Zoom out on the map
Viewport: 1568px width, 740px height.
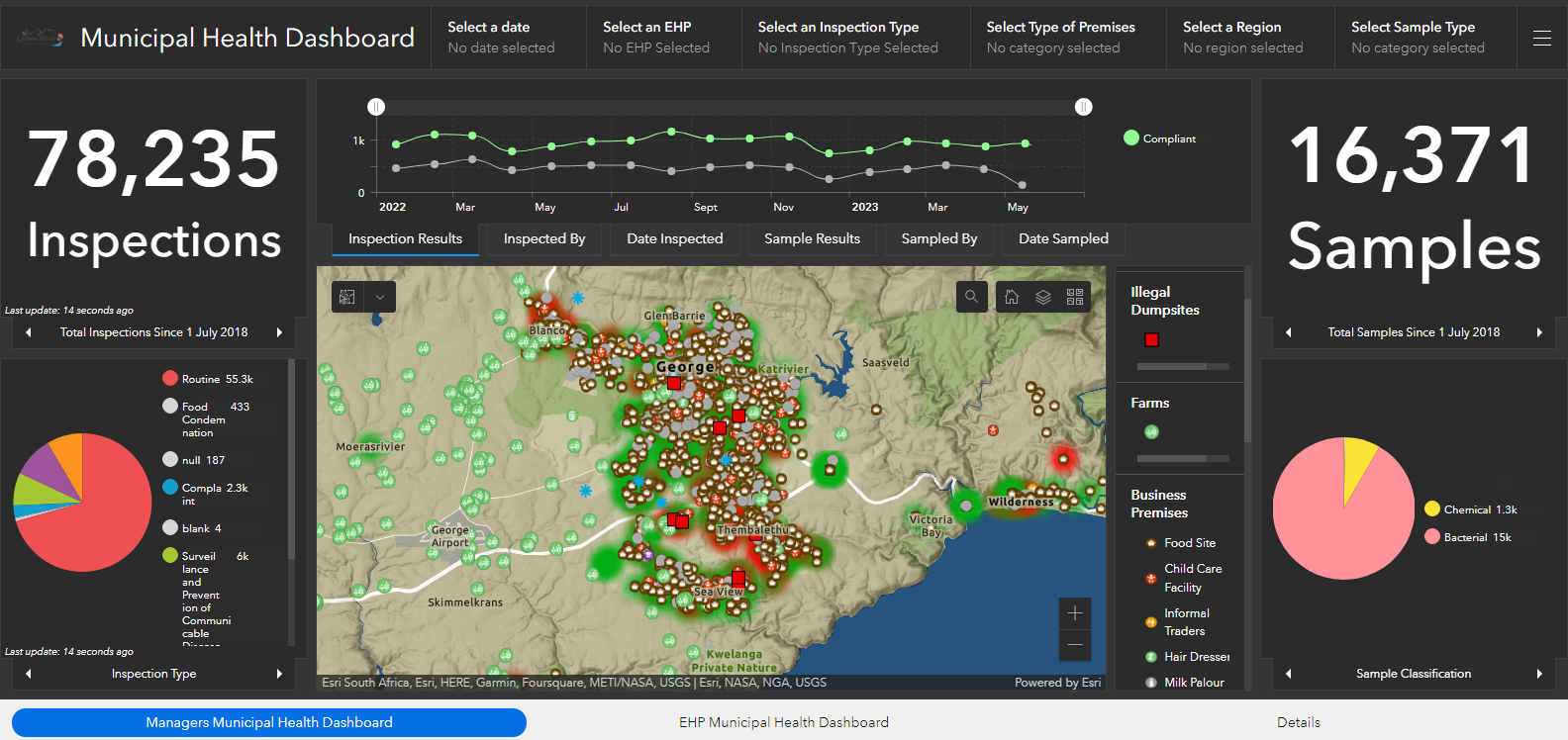tap(1075, 645)
